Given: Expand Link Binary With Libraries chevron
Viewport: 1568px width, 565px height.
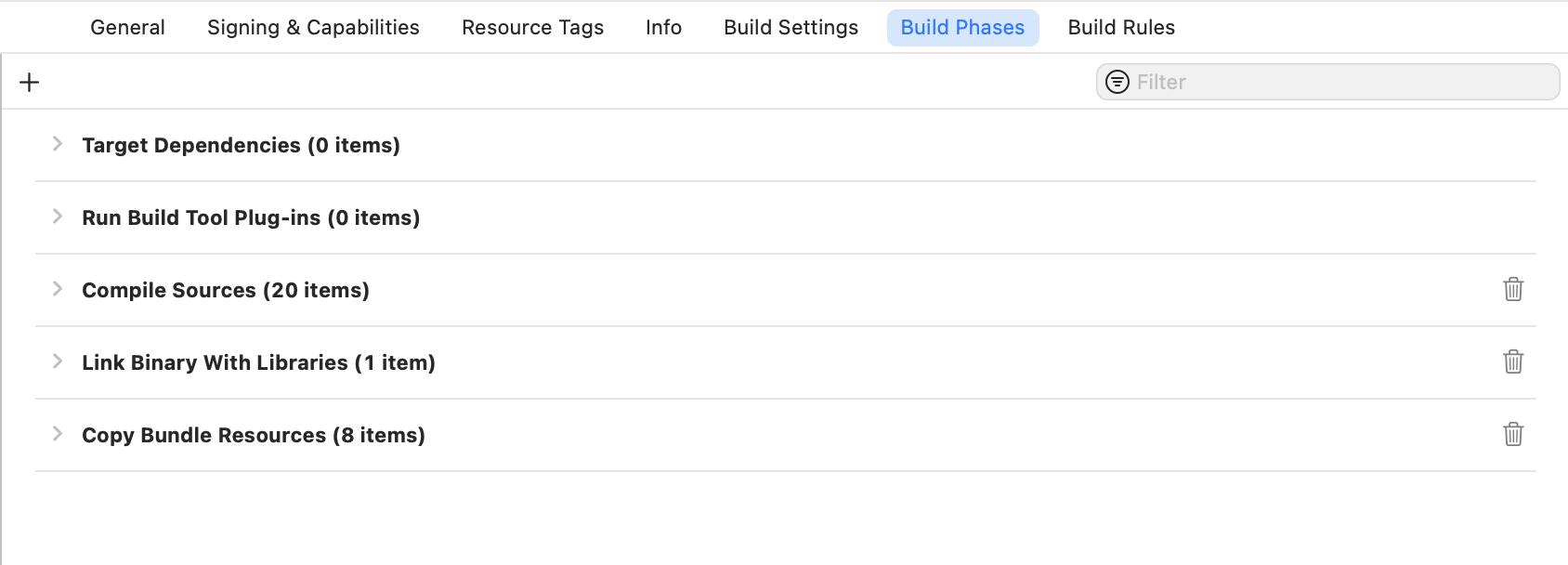Looking at the screenshot, I should tap(58, 361).
